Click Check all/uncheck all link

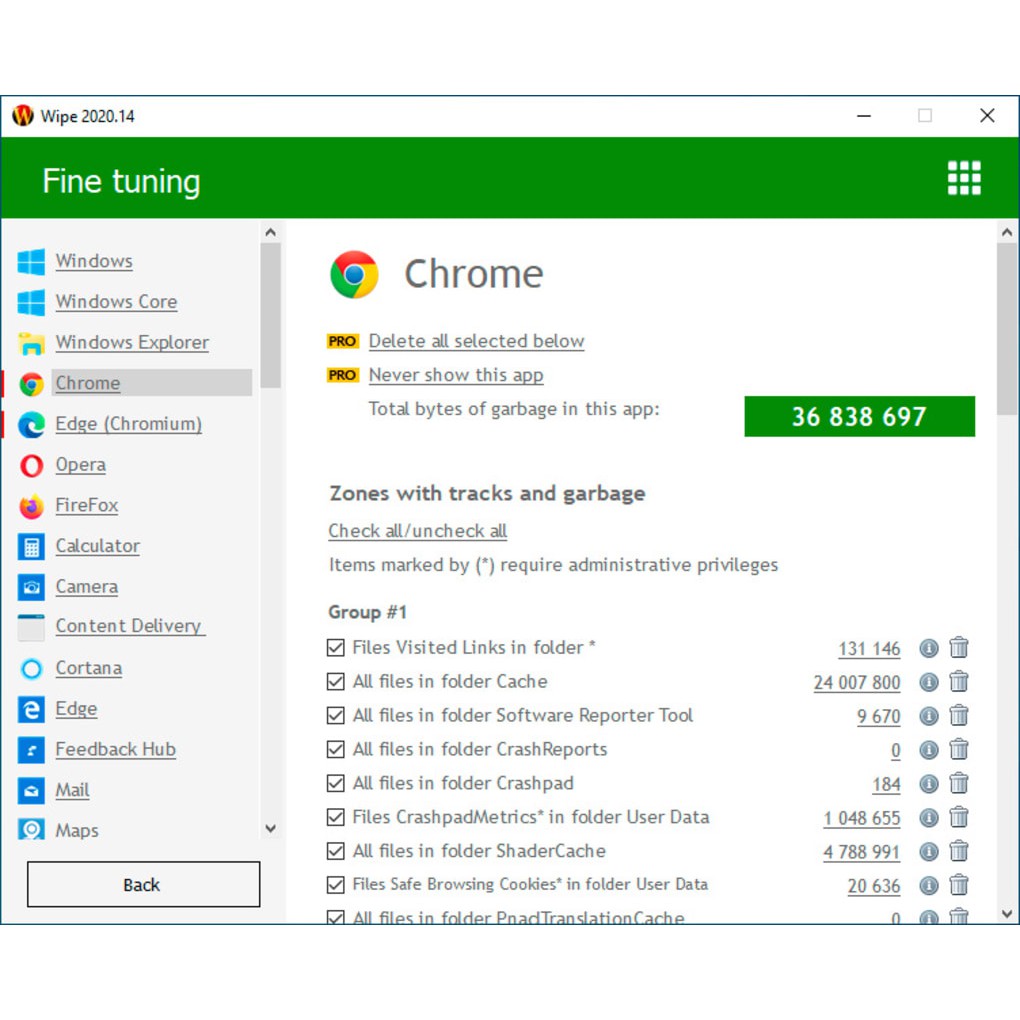(417, 531)
